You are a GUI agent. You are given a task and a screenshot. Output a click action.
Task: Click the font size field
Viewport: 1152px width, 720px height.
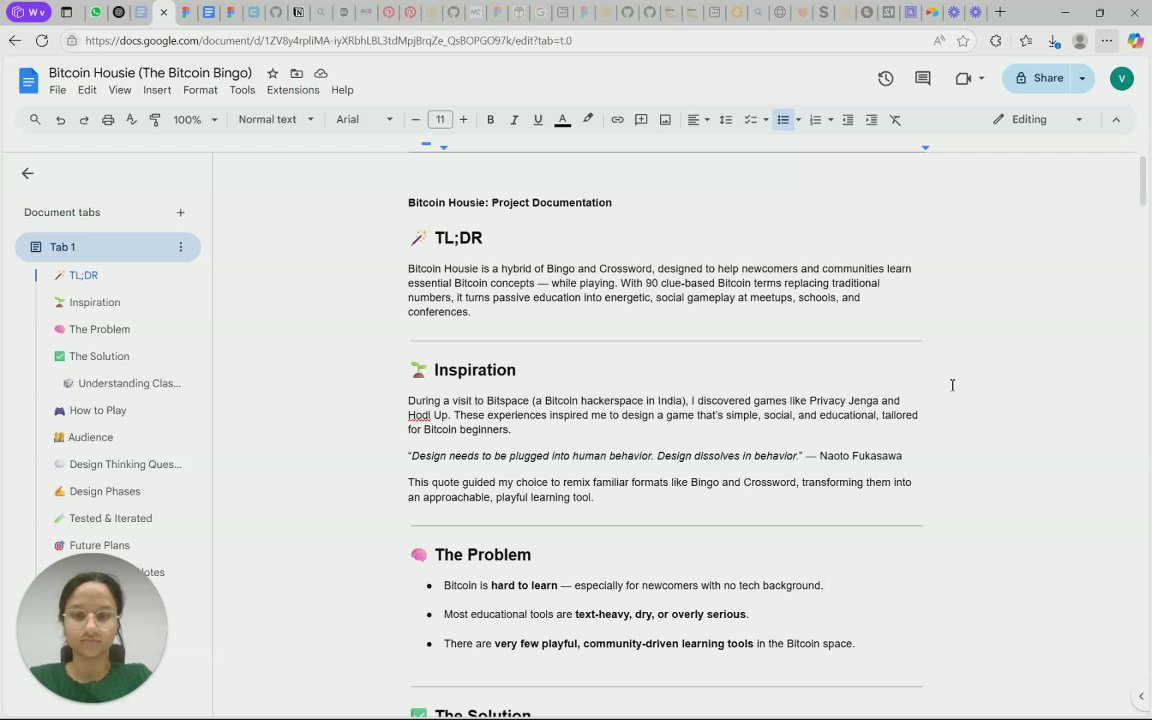tap(439, 120)
